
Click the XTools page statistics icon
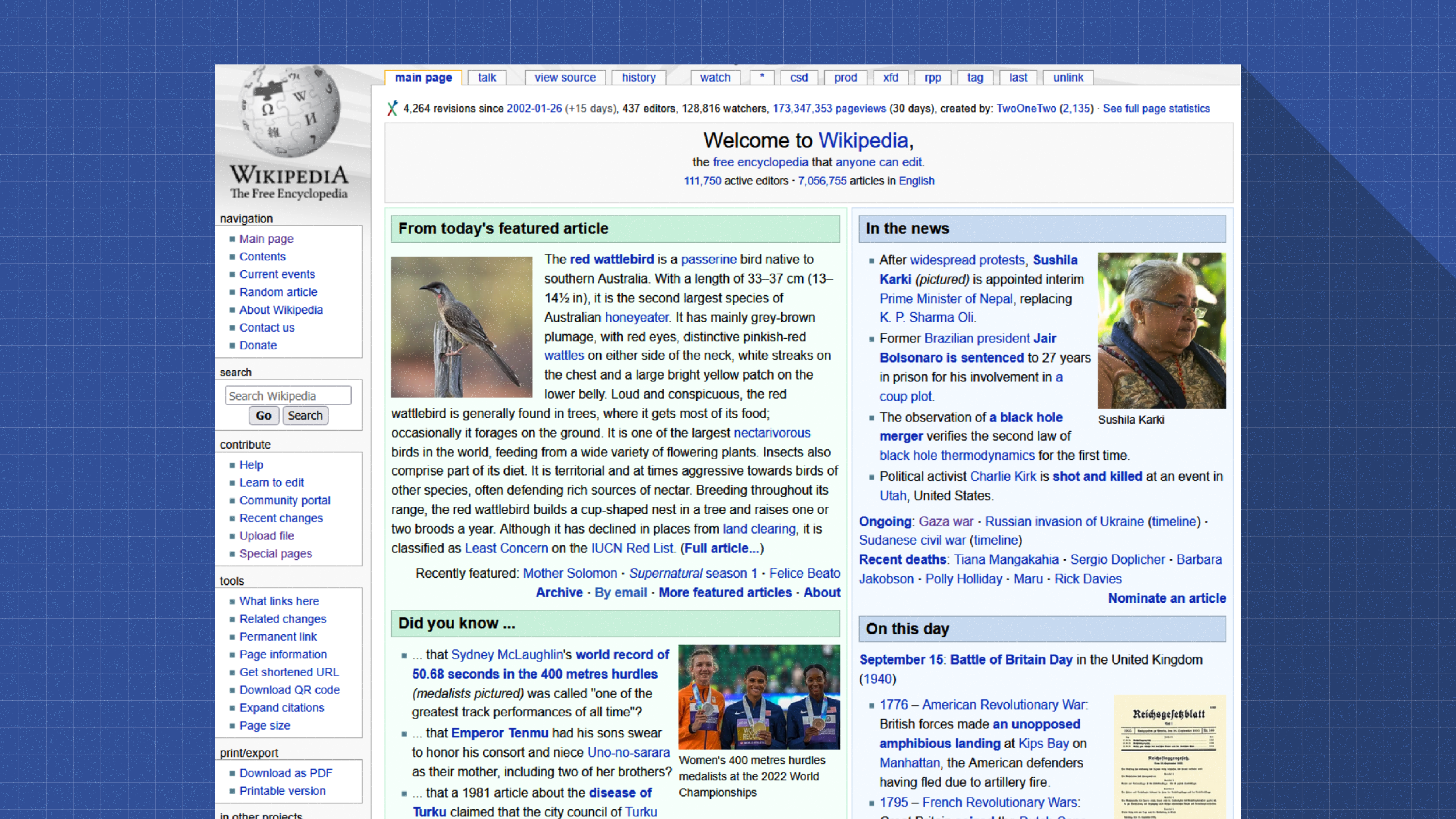[392, 108]
